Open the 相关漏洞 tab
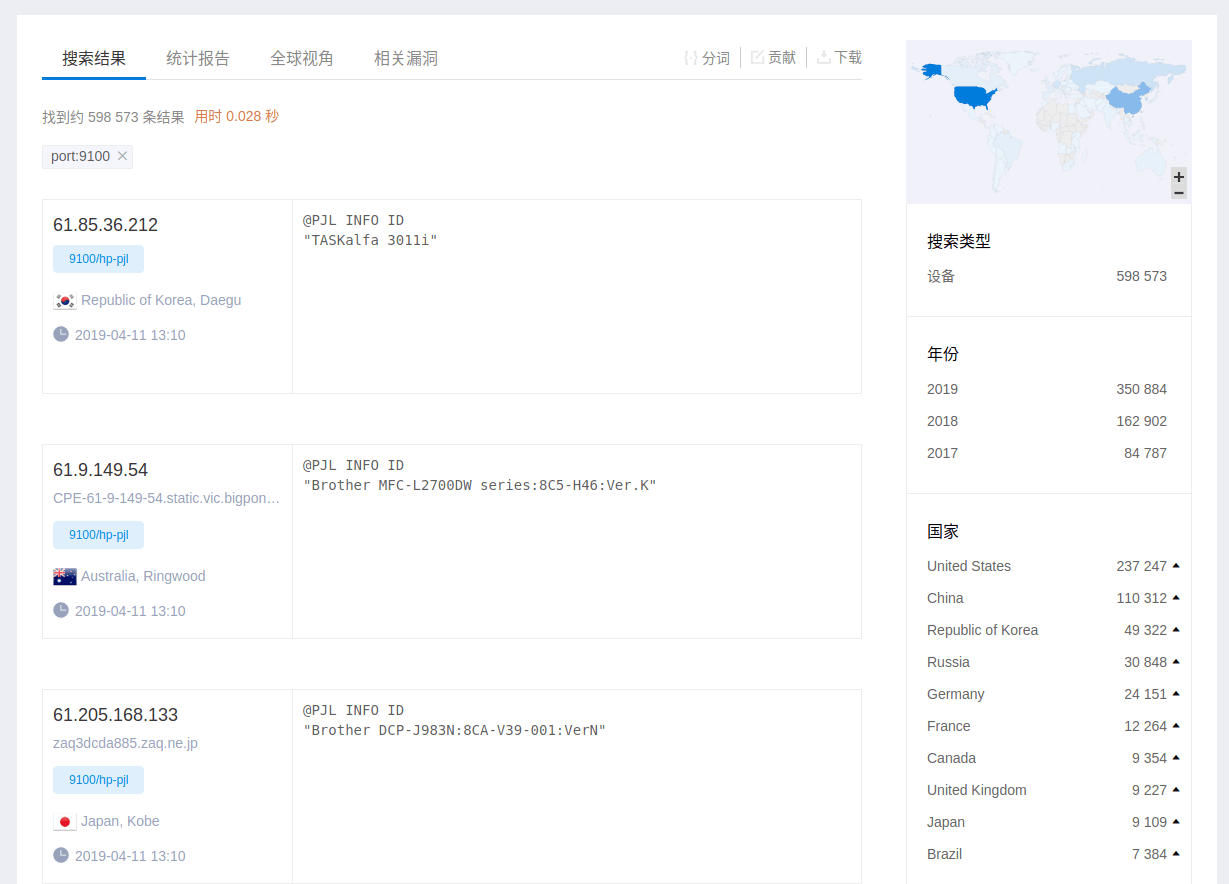 [406, 58]
